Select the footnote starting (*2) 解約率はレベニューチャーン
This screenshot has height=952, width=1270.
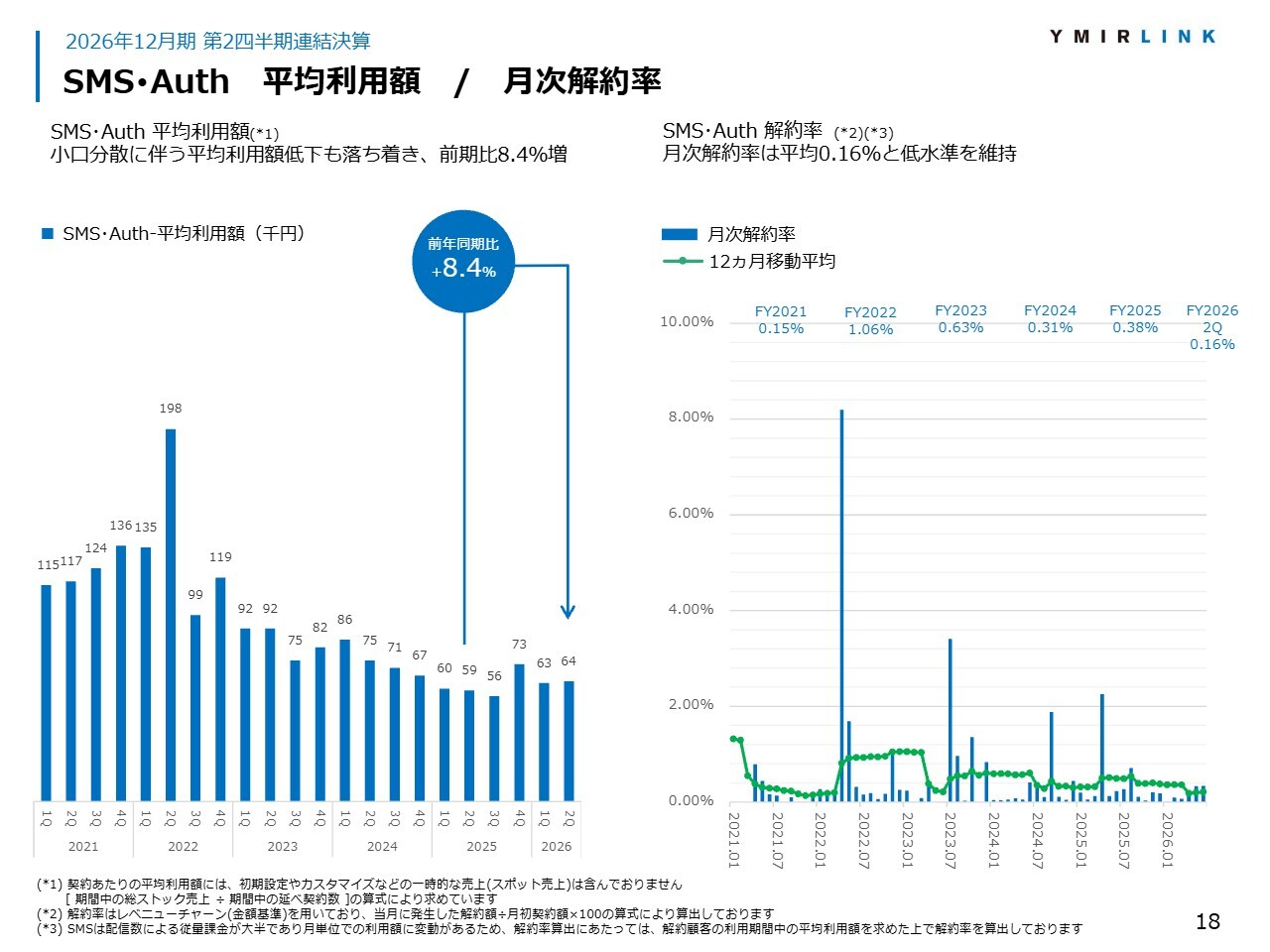pos(405,914)
